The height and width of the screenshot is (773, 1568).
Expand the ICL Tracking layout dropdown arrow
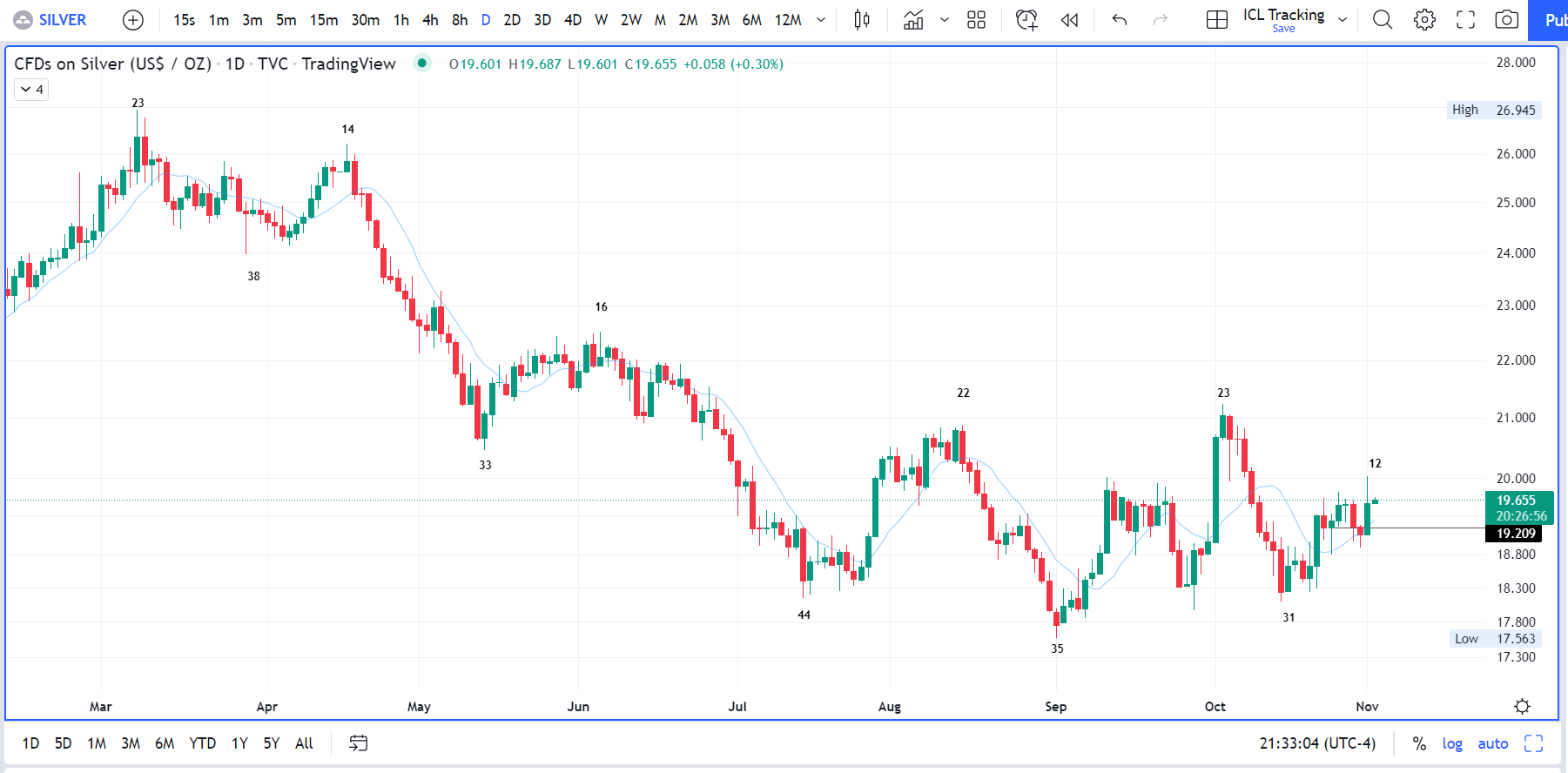[x=1343, y=20]
